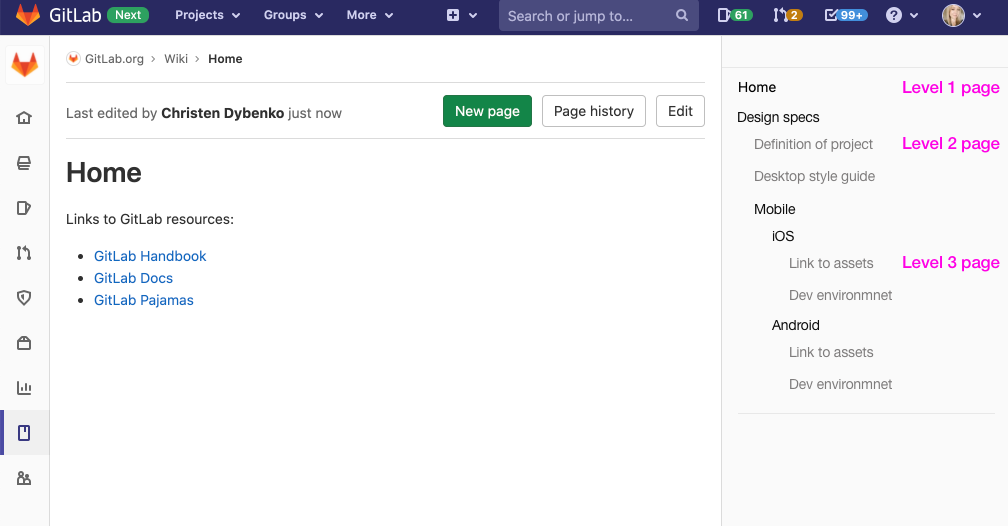
Task: Open issues counter showing 61
Action: pos(734,15)
